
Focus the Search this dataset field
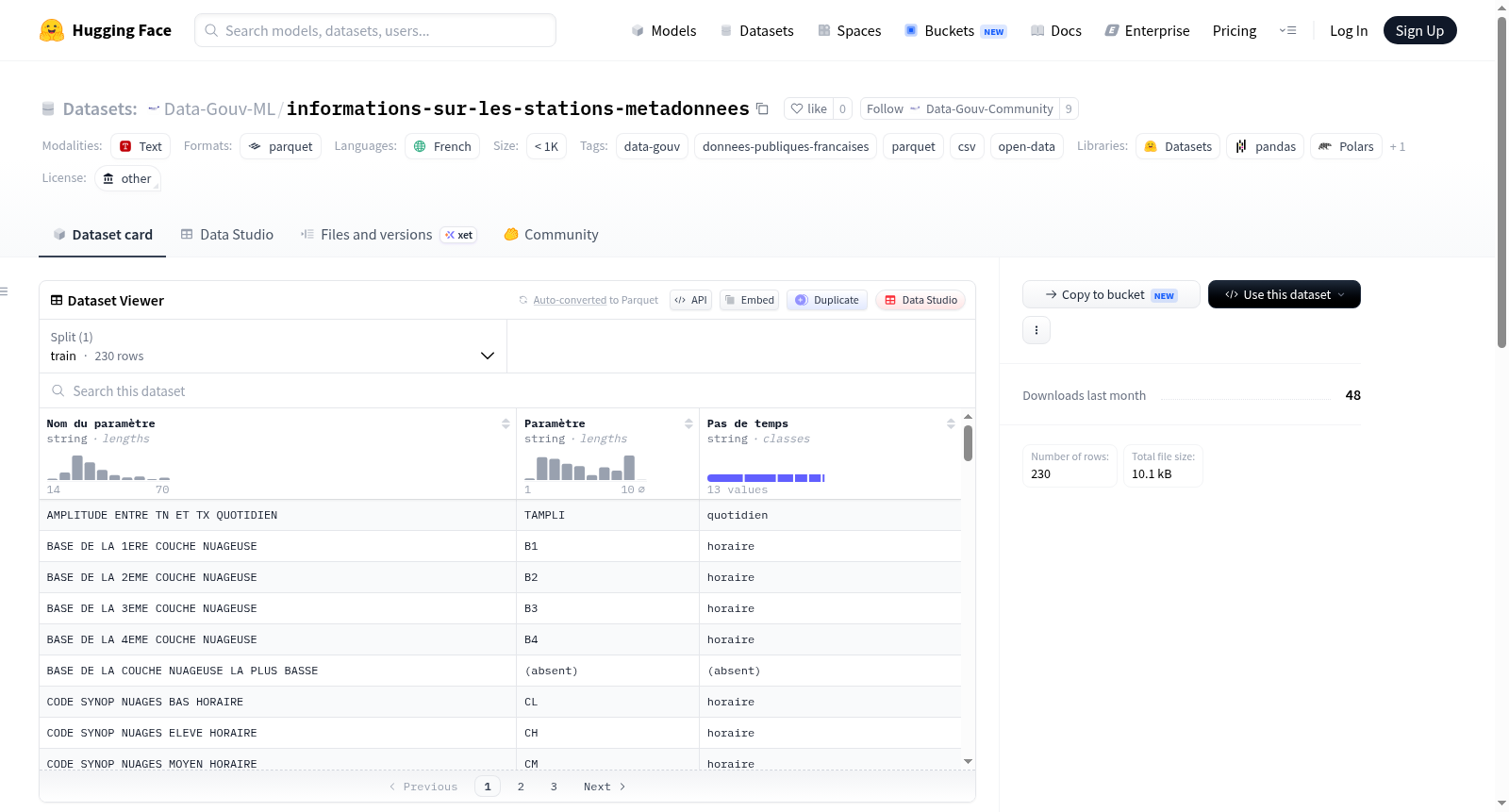[x=507, y=391]
